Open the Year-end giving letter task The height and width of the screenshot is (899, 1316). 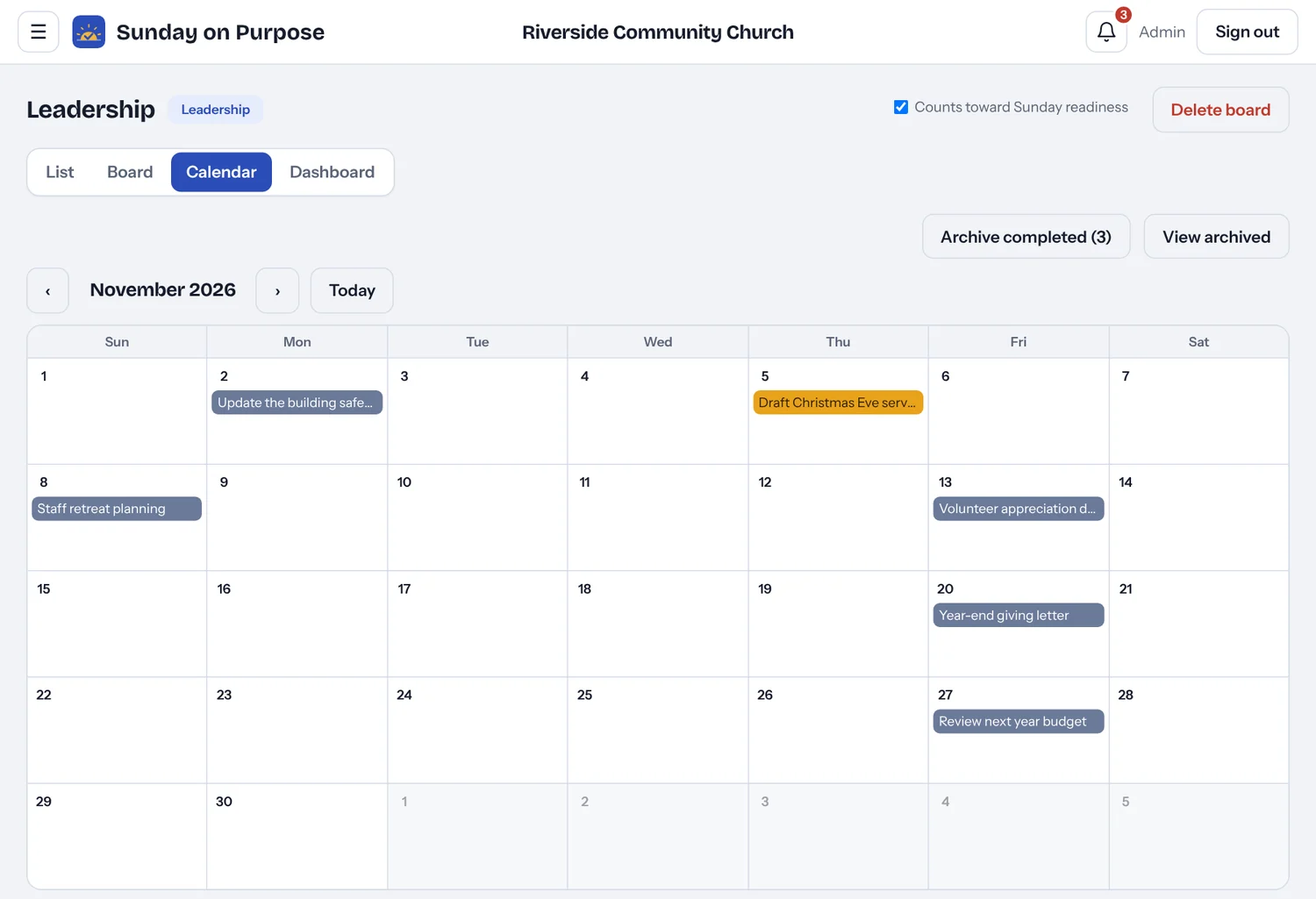pos(1018,616)
